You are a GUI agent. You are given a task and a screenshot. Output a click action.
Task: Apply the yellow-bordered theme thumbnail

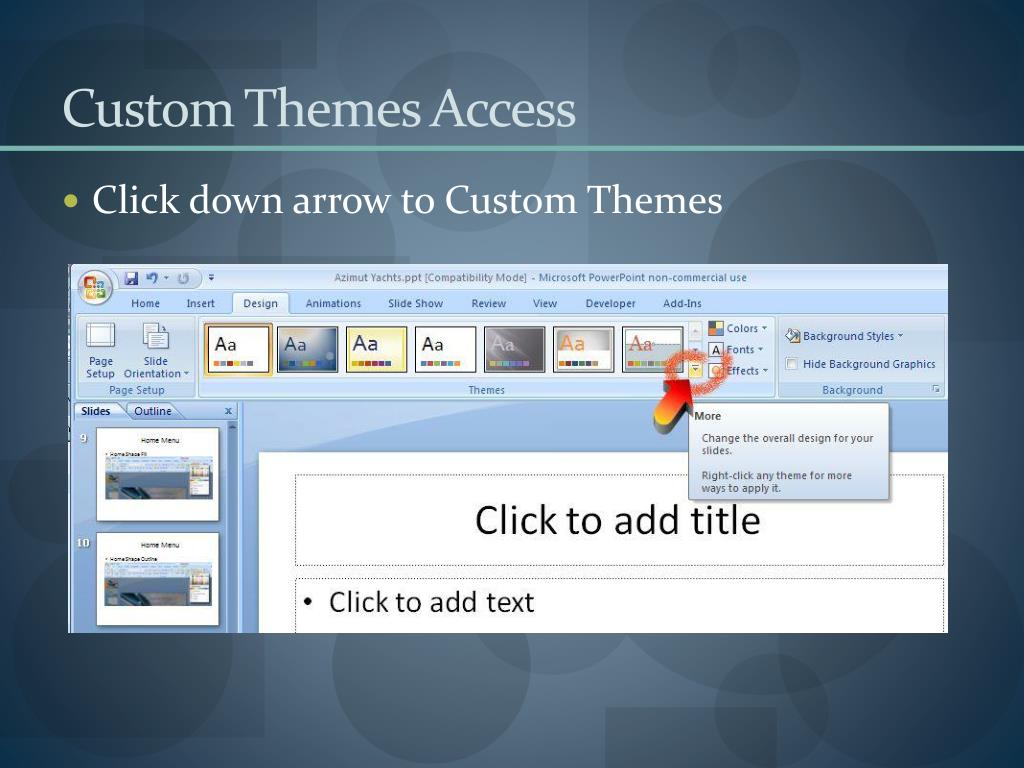377,350
